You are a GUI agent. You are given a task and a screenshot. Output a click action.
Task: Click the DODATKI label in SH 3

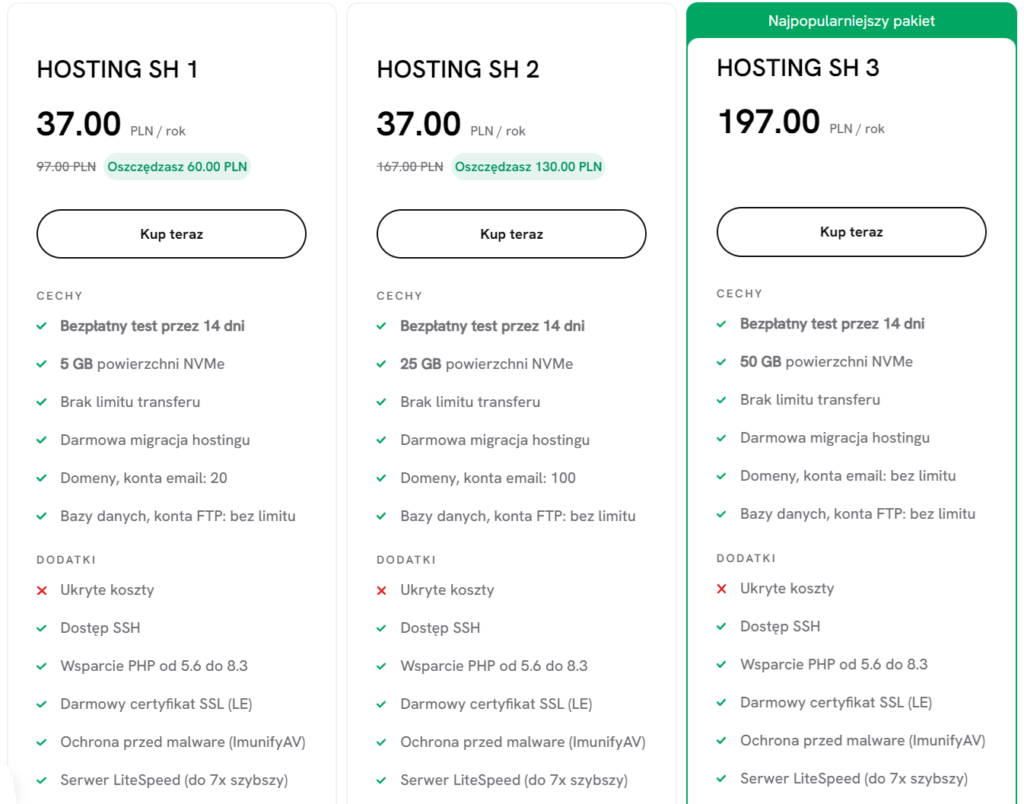pos(746,558)
